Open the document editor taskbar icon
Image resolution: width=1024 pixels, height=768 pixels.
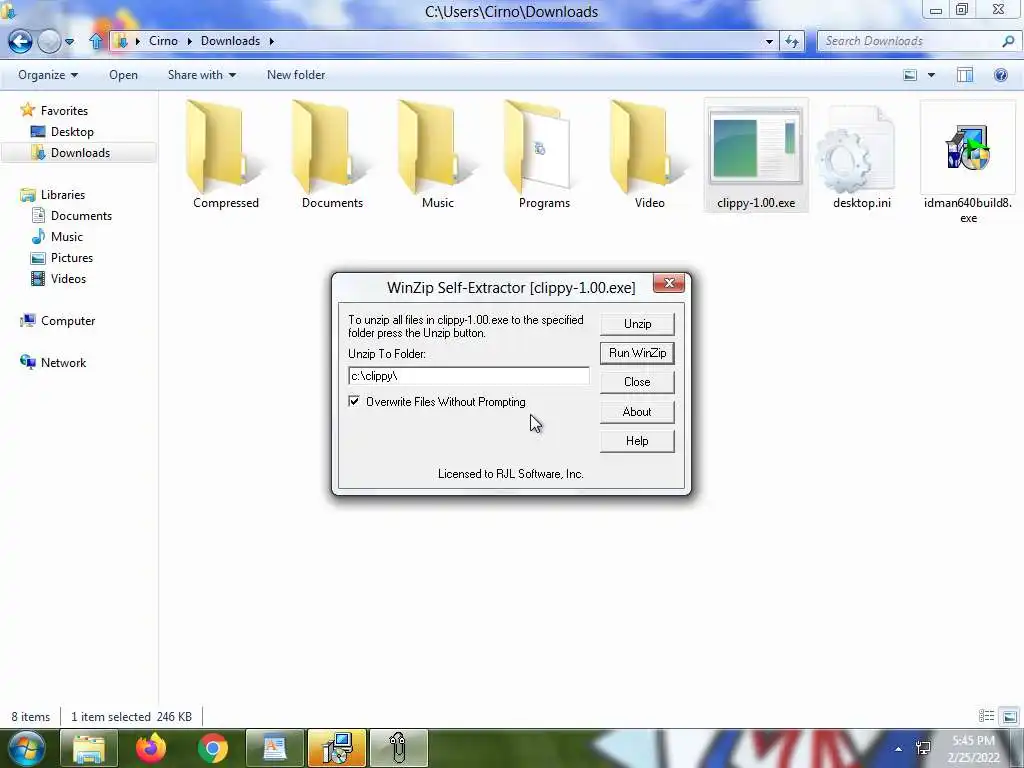tap(275, 748)
